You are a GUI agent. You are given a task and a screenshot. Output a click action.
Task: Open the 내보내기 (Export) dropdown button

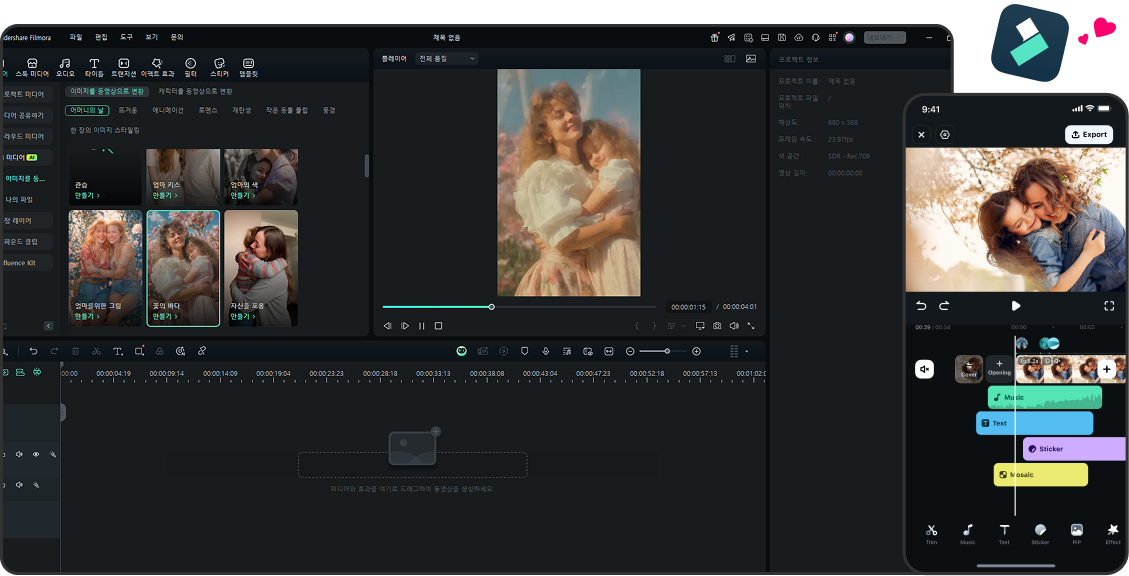885,37
